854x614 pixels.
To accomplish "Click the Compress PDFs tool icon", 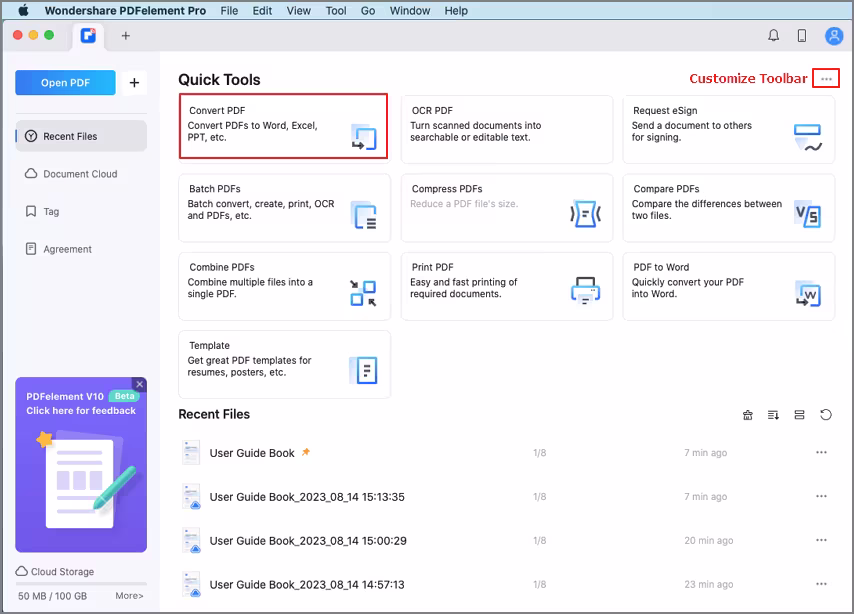I will tap(585, 214).
